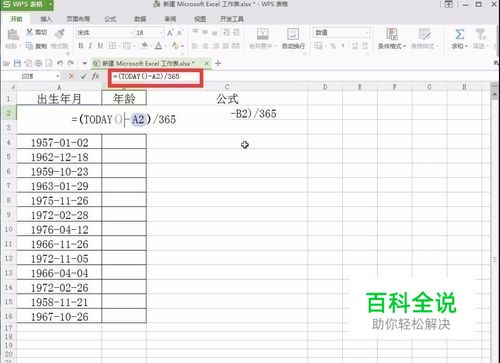Open the View (视图) ribbon tab

click(x=200, y=19)
